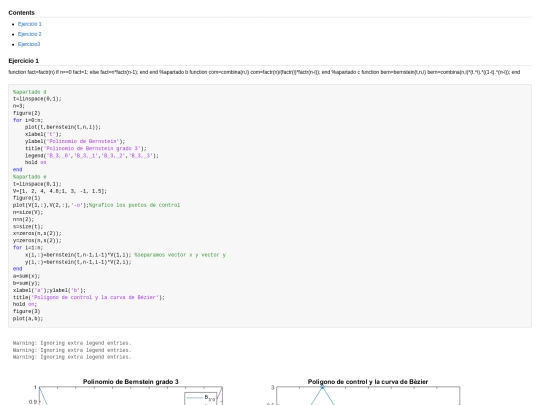Image resolution: width=540 pixels, height=405 pixels.
Task: Click the function definitions paragraph under Ejercicio 1
Action: (x=264, y=72)
